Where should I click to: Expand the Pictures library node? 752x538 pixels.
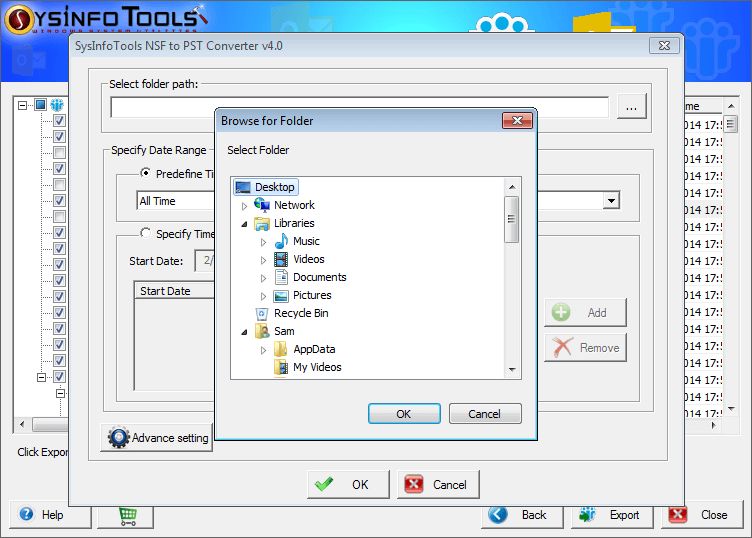click(263, 296)
